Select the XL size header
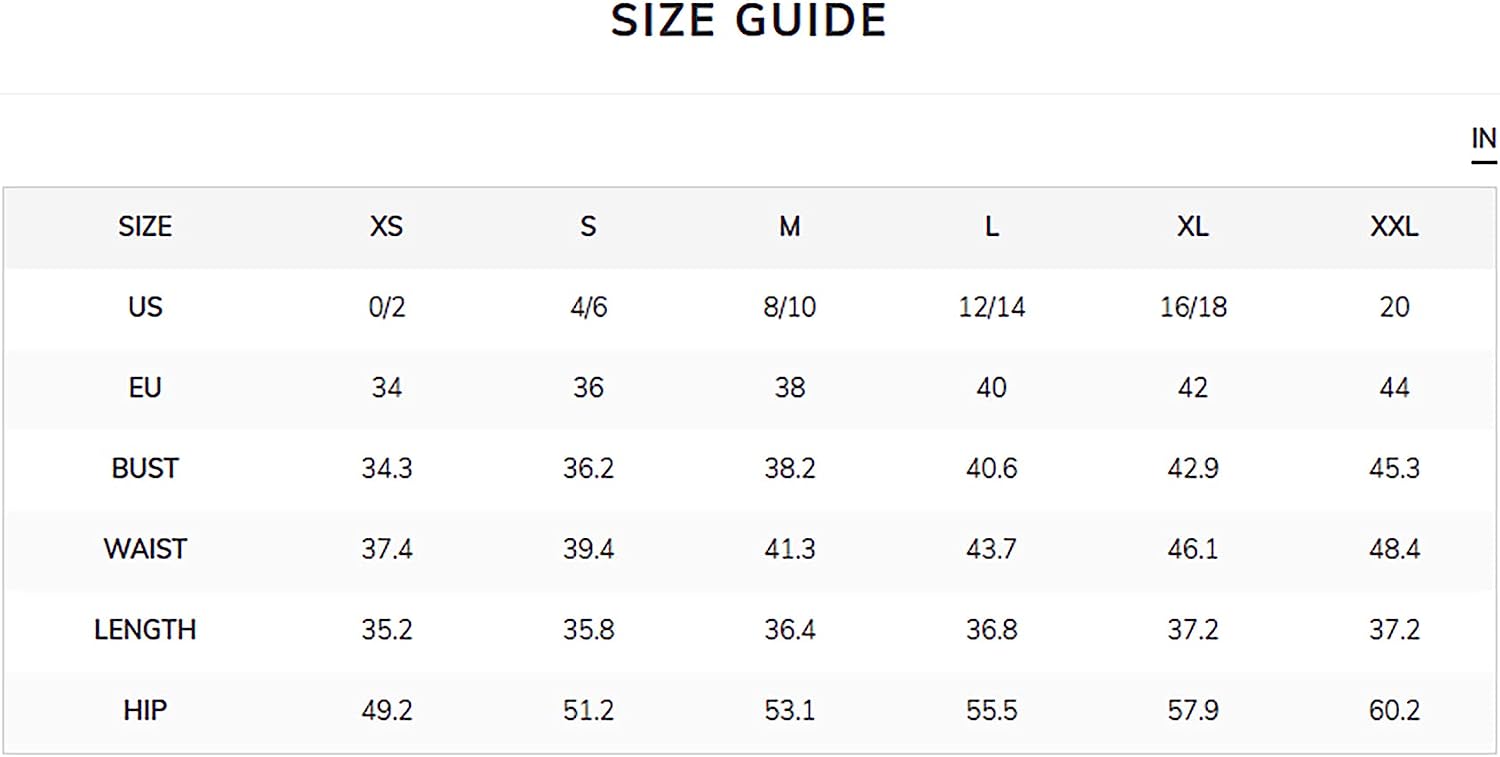 [x=1192, y=227]
